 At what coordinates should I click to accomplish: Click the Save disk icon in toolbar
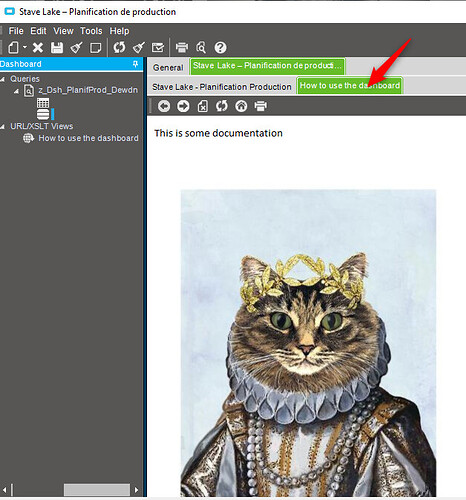(57, 48)
